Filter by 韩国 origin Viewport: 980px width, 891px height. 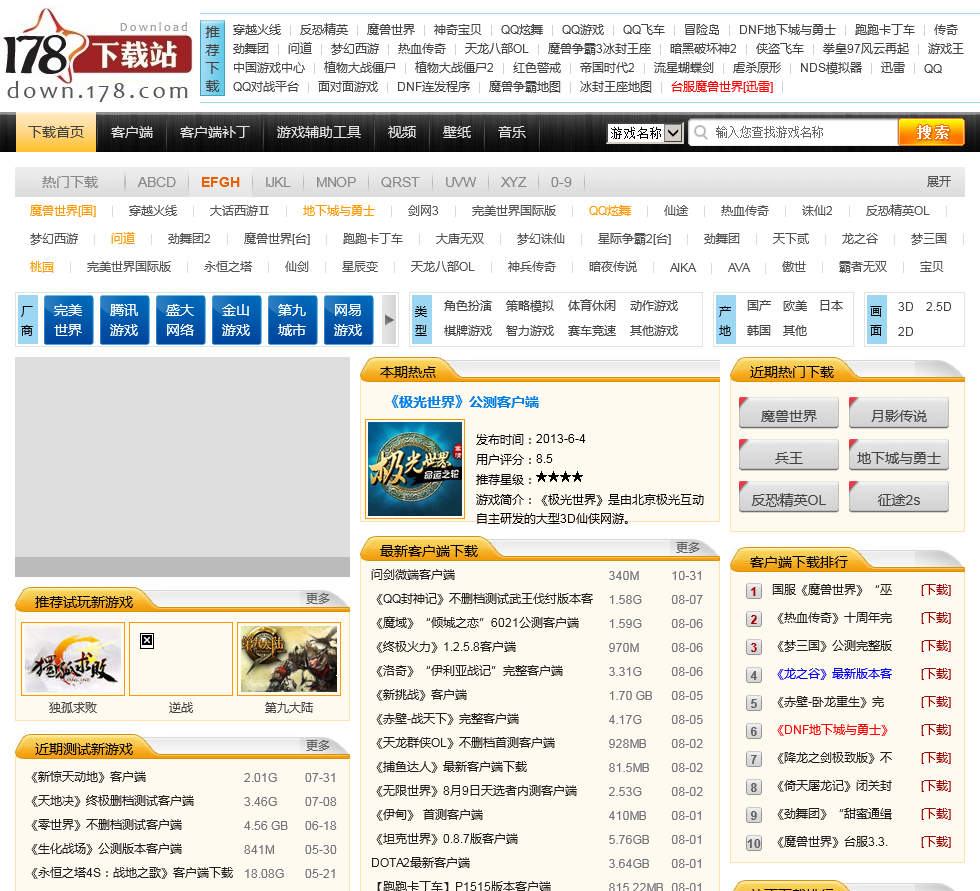point(758,331)
